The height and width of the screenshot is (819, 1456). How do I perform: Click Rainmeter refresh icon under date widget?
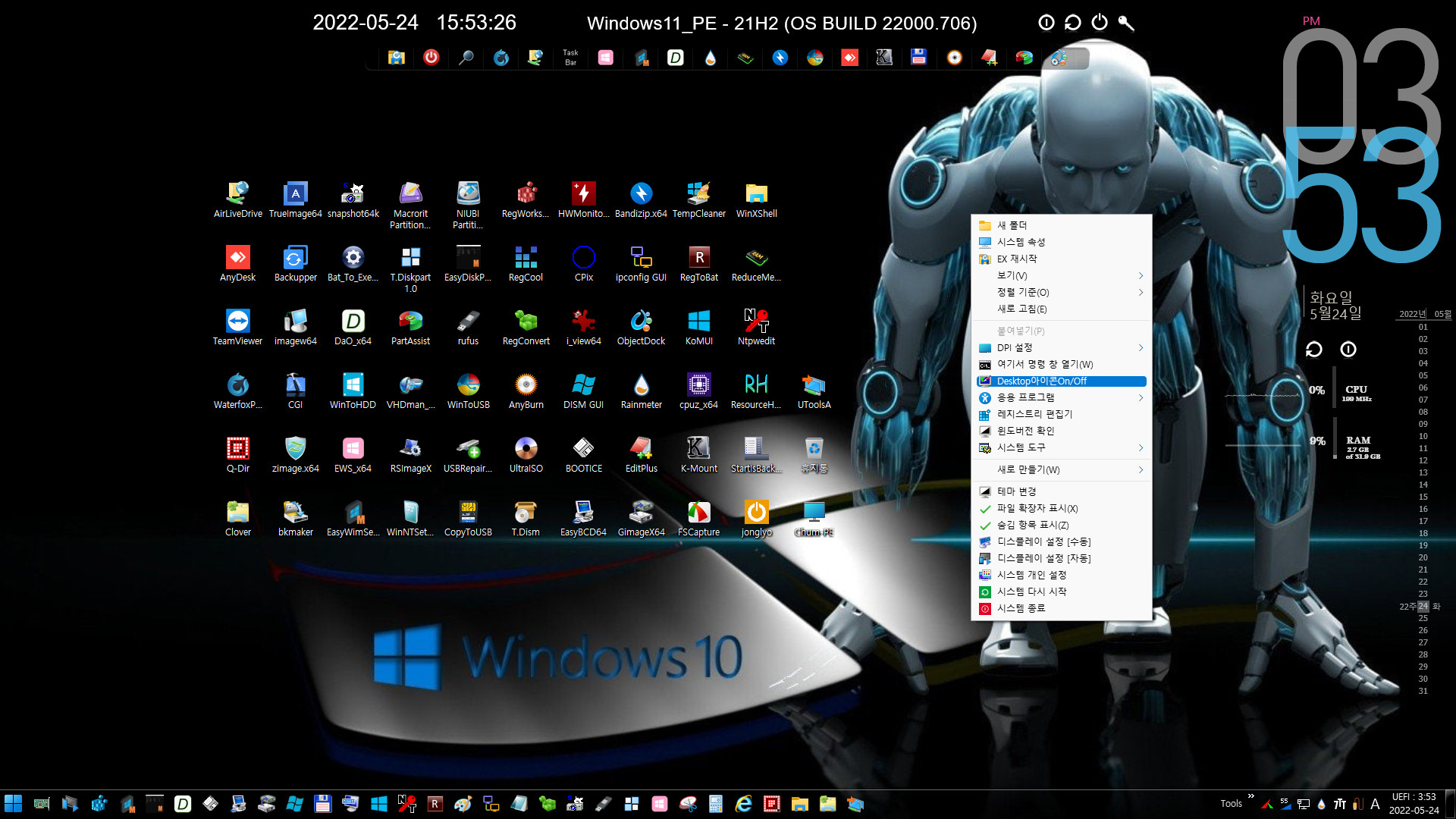click(x=1313, y=349)
